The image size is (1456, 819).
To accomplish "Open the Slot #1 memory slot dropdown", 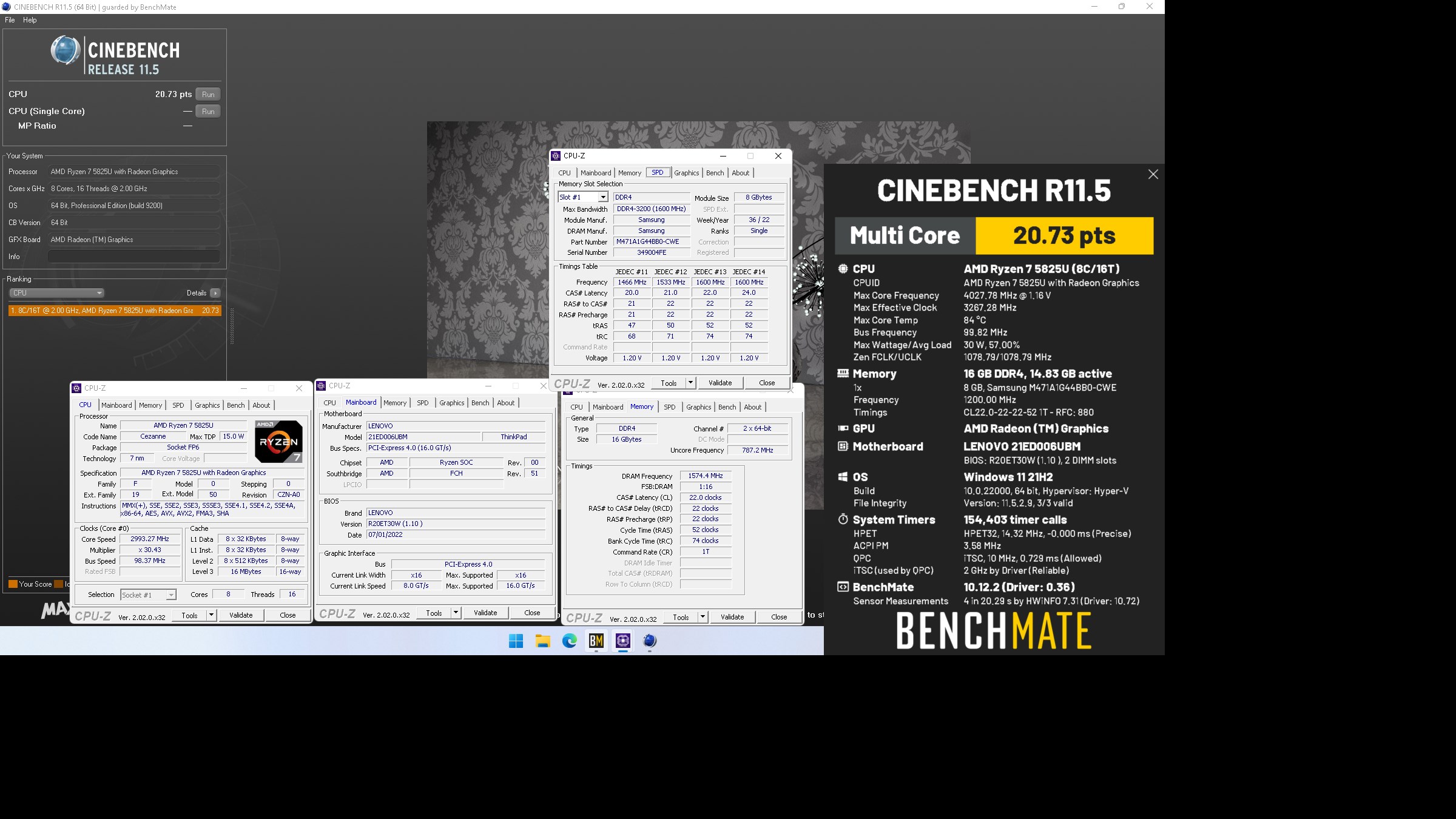I will (603, 197).
